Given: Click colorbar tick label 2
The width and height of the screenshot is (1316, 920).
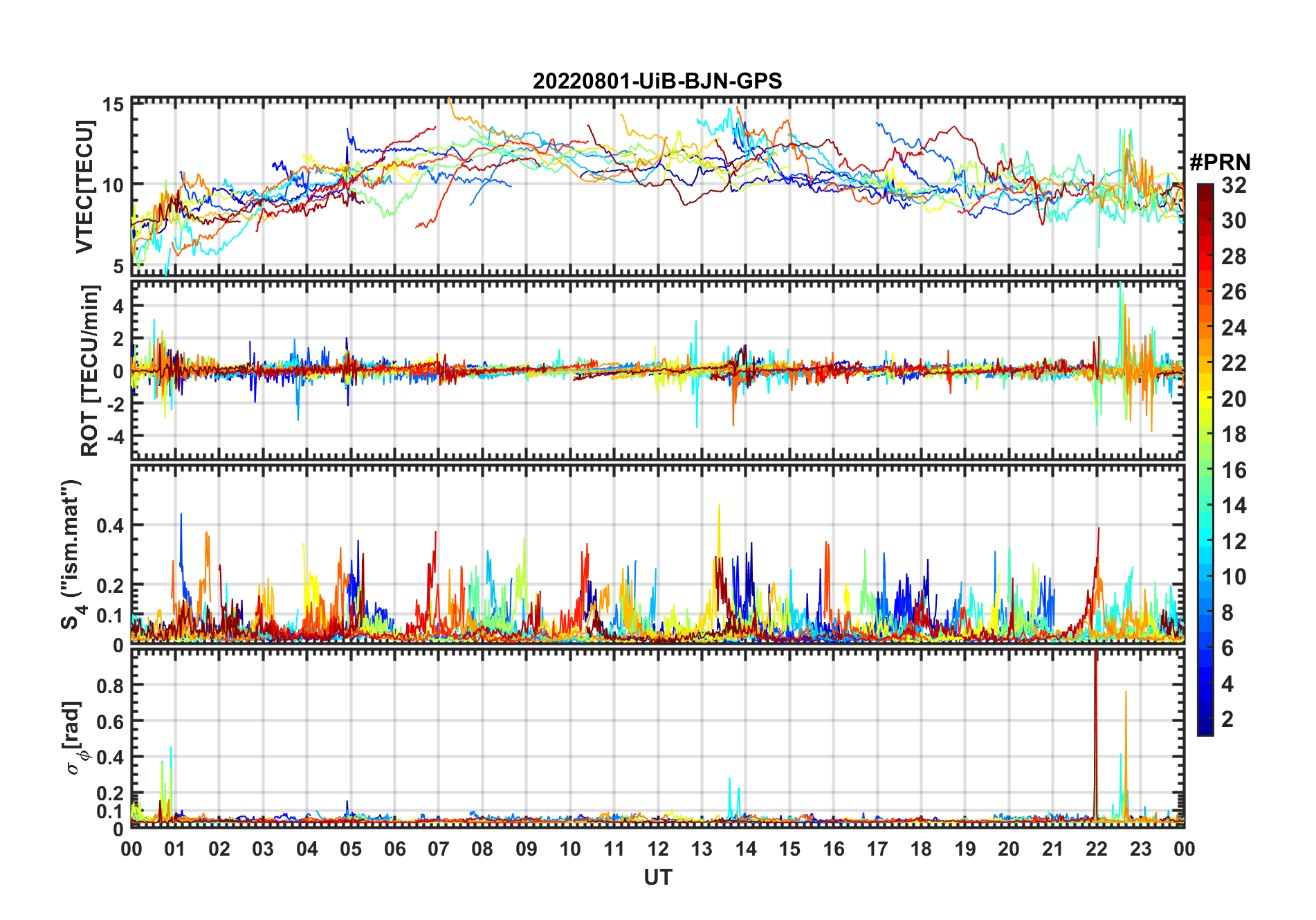Looking at the screenshot, I should (1227, 719).
